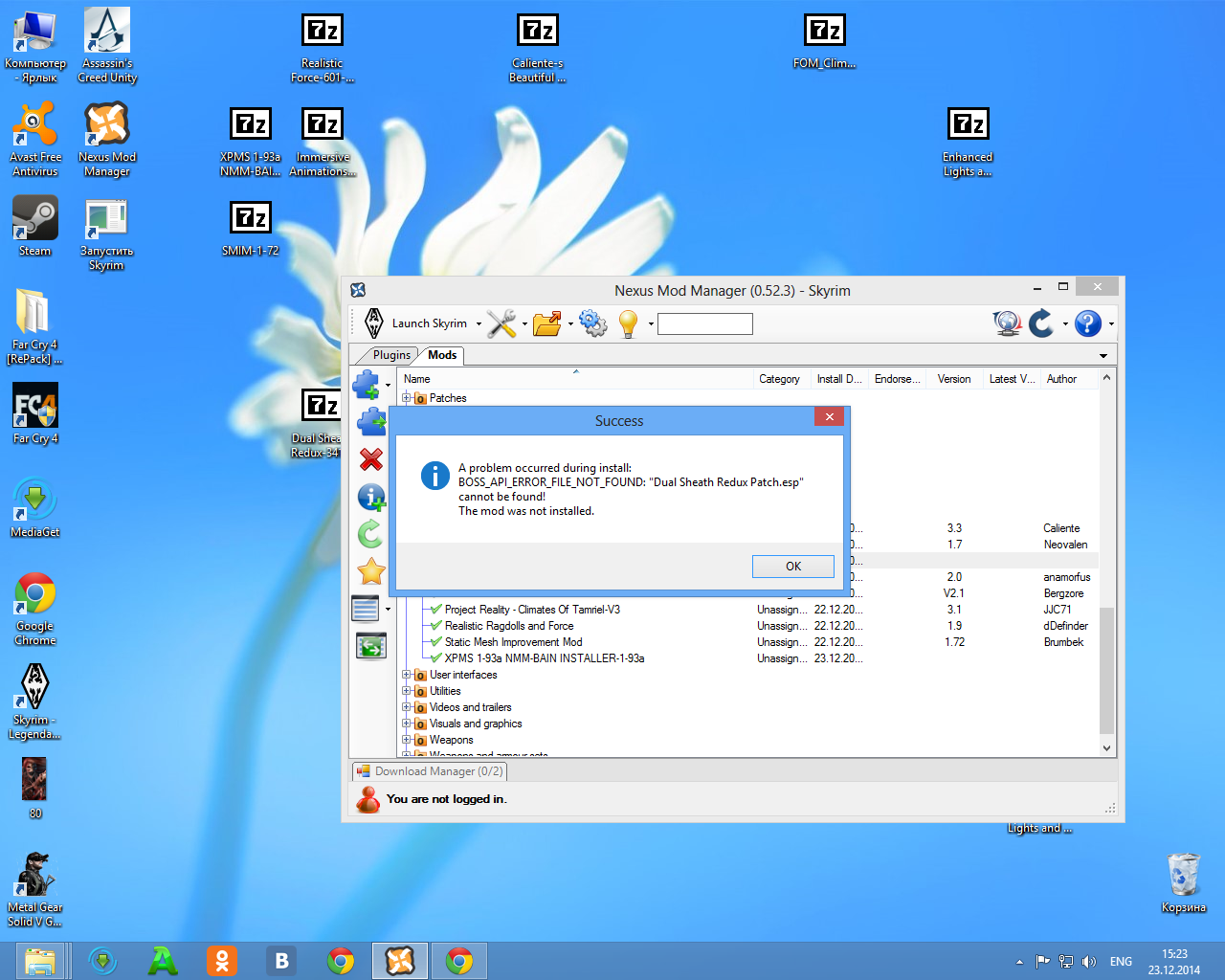
Task: Click the red X delete mod icon
Action: (x=371, y=459)
